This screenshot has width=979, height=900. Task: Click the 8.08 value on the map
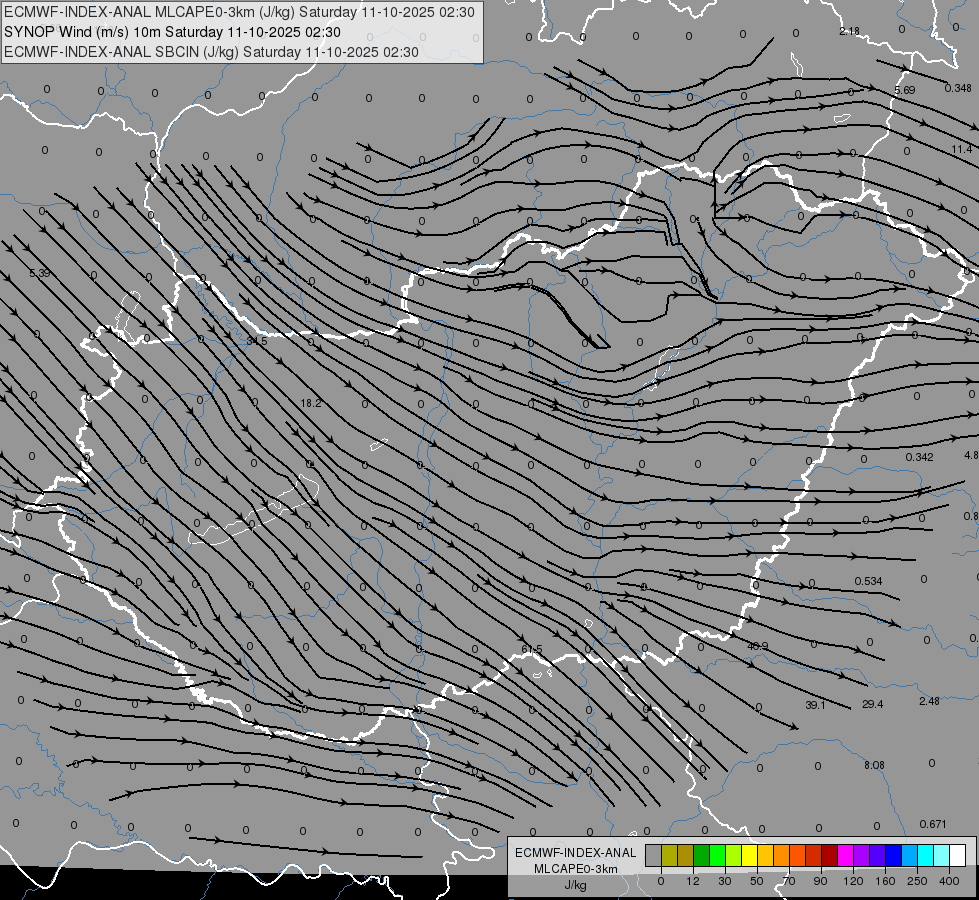click(x=874, y=765)
